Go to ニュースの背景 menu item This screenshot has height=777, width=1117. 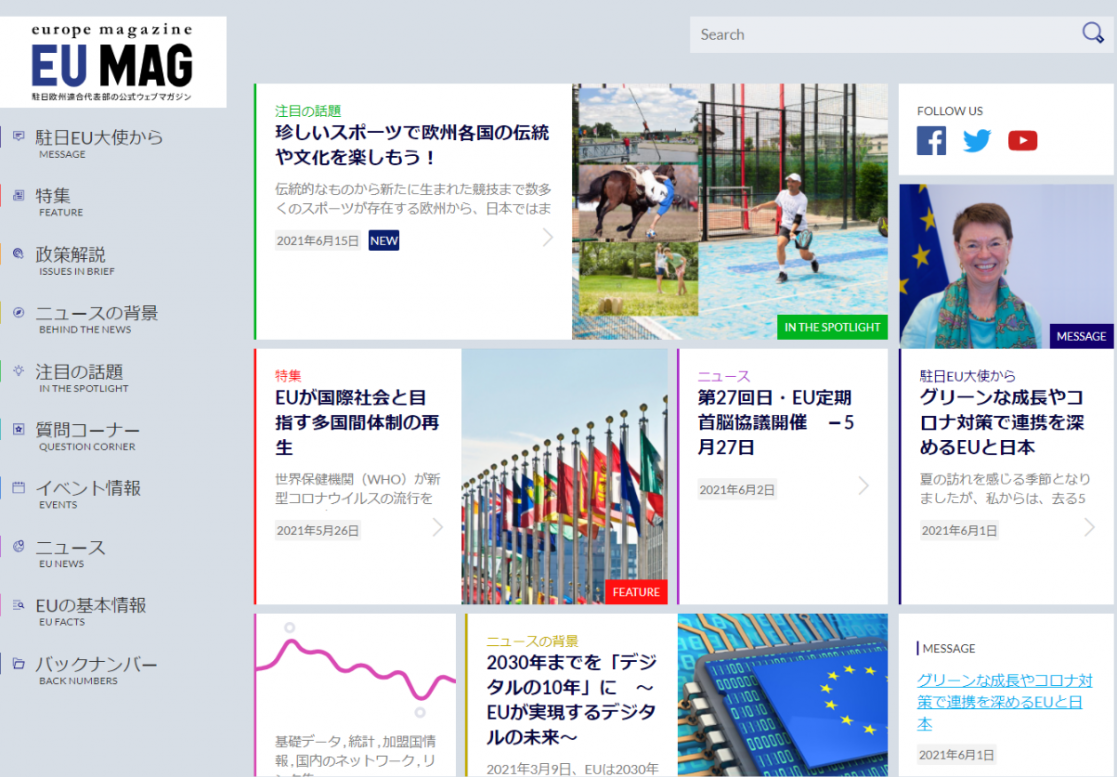[x=96, y=318]
